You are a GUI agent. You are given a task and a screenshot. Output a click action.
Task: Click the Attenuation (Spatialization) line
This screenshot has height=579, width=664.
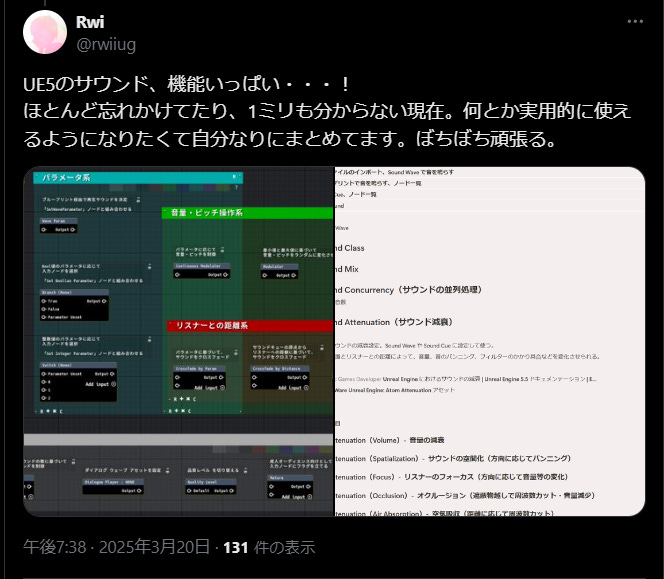tap(453, 458)
